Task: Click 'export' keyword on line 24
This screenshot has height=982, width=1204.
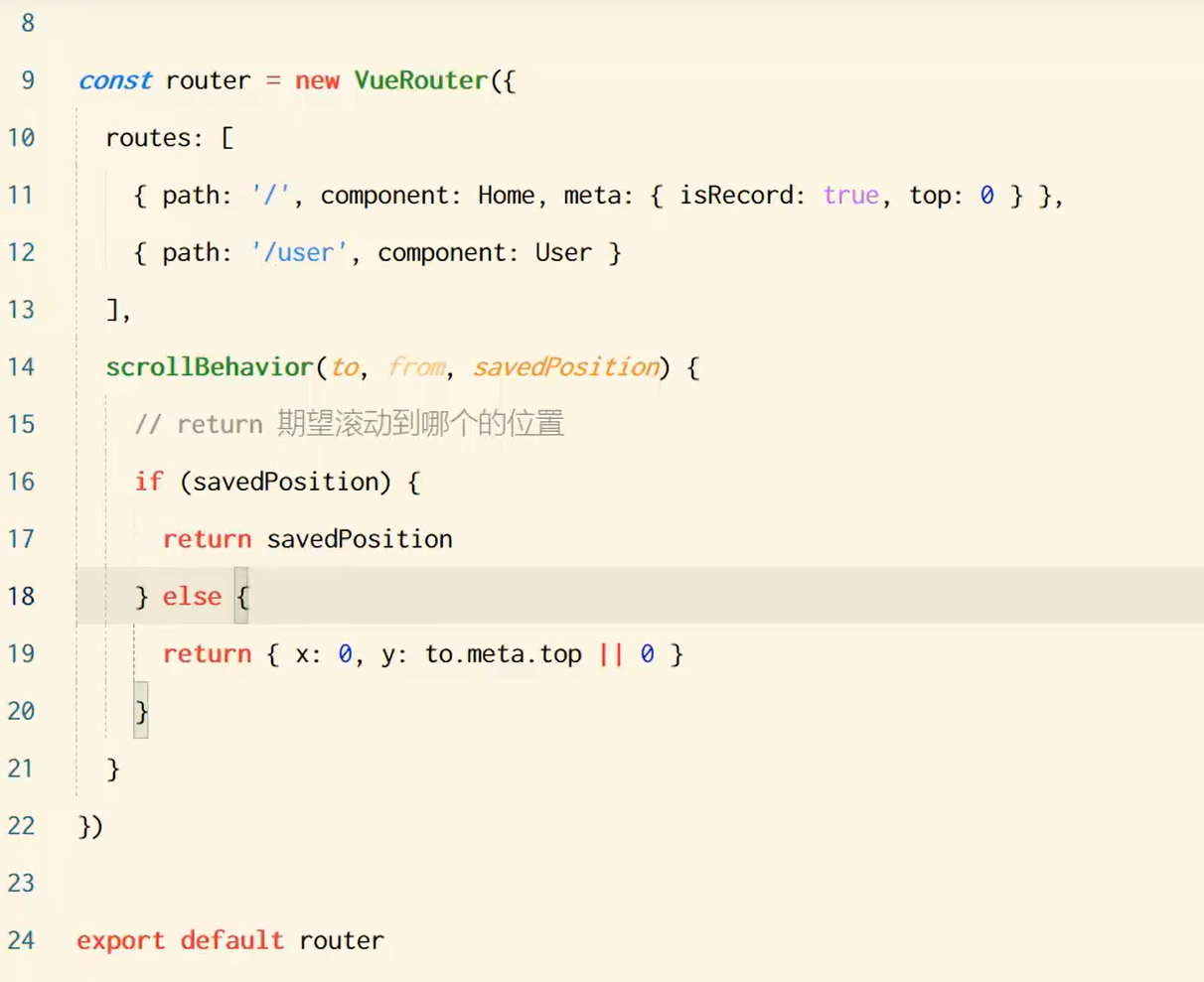Action: click(120, 940)
